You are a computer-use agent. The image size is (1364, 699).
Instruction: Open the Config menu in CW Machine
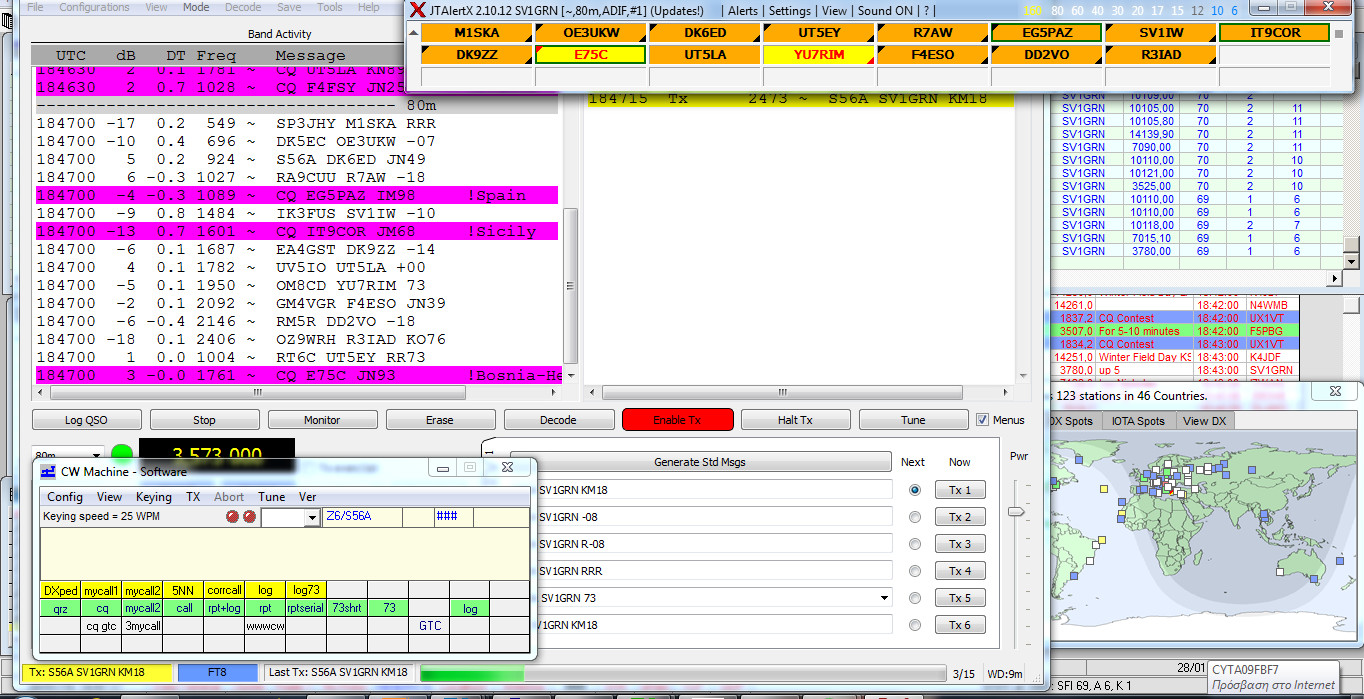coord(64,497)
